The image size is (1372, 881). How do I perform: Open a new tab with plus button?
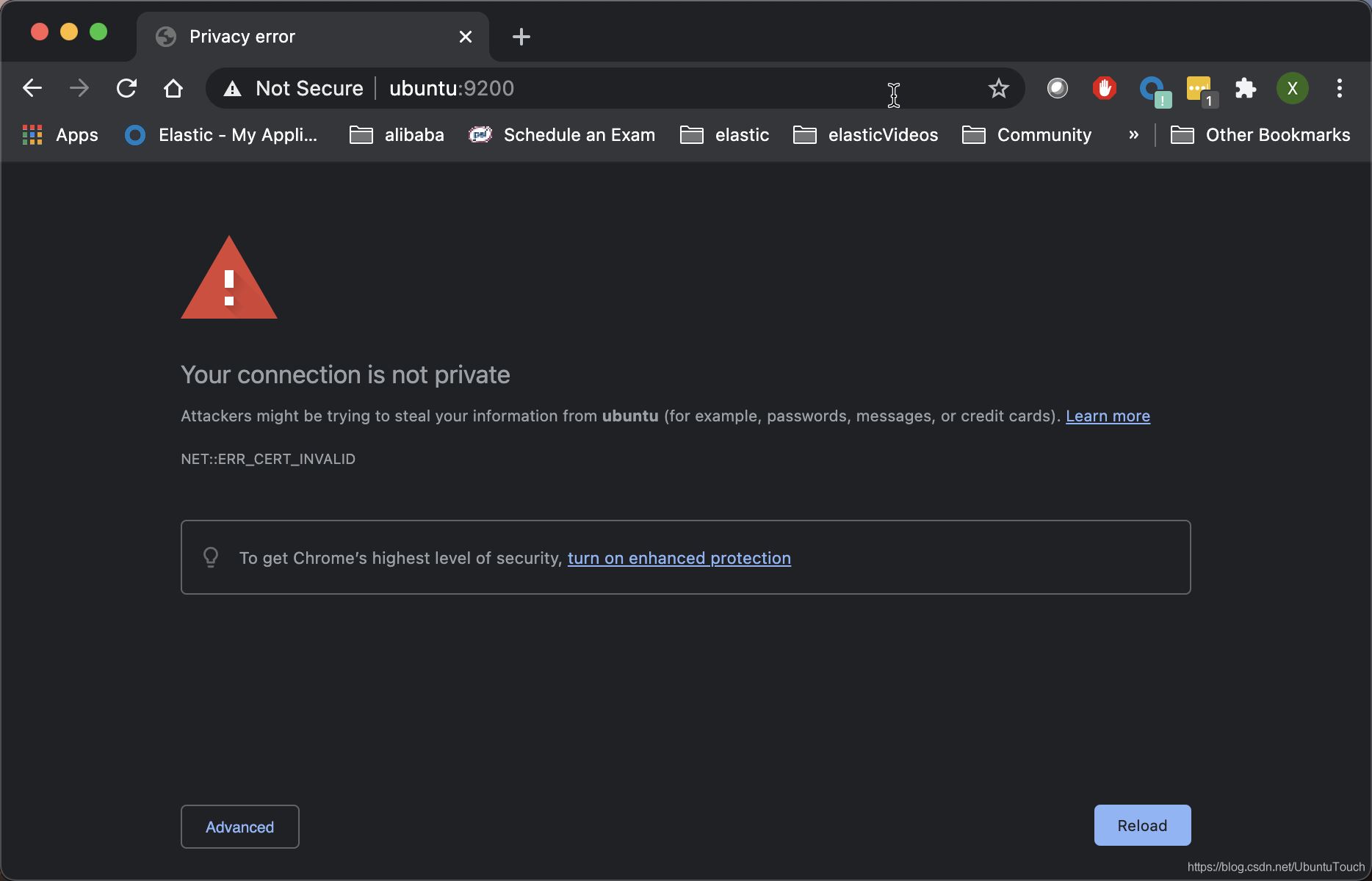(x=521, y=37)
